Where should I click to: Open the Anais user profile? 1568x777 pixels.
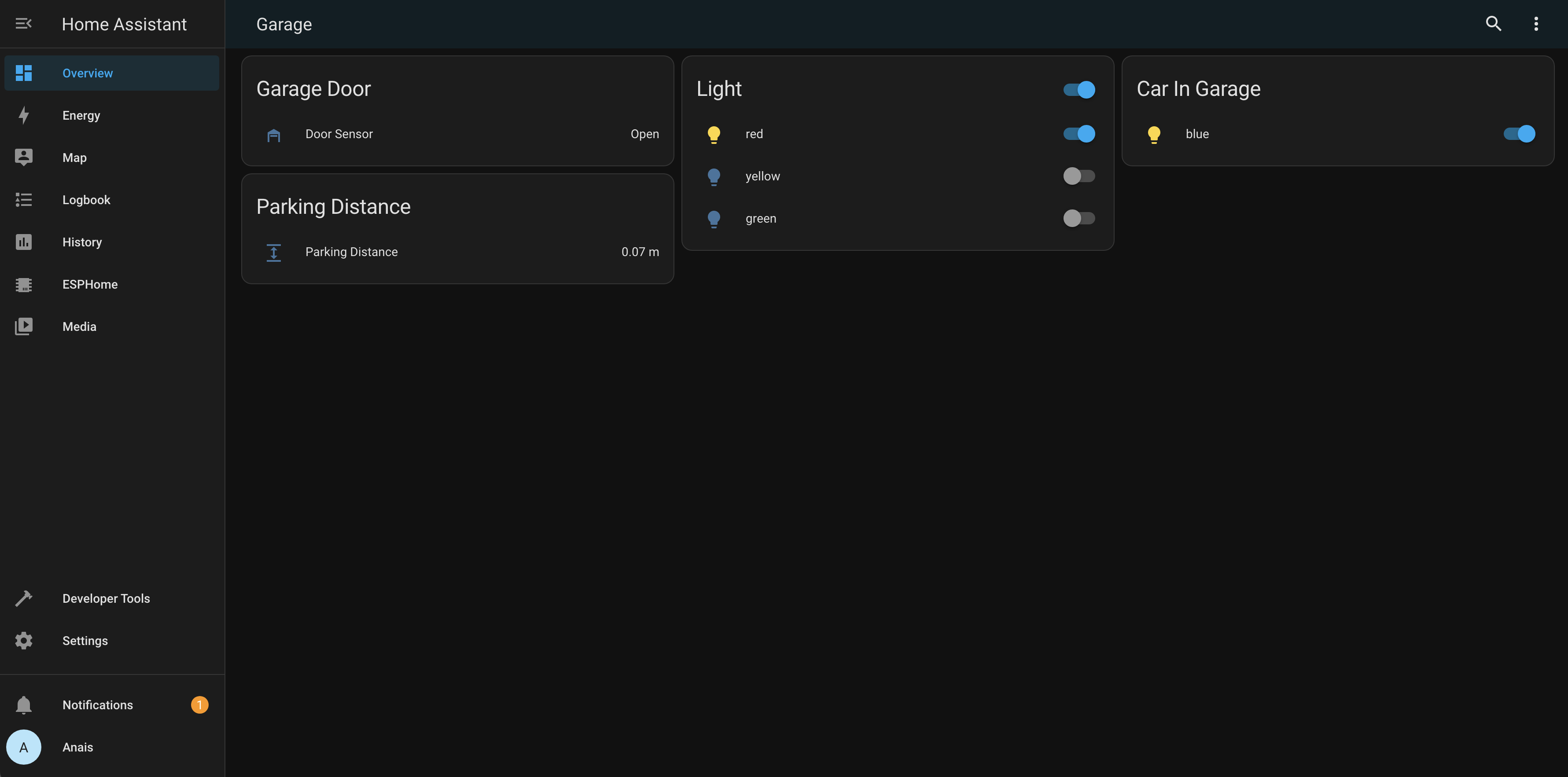click(x=77, y=747)
